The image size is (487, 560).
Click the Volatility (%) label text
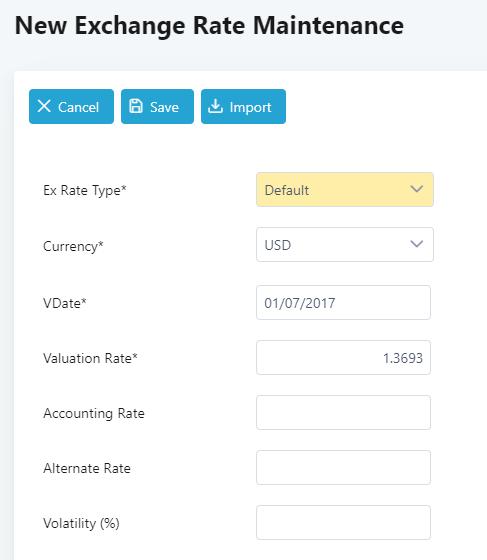(81, 524)
